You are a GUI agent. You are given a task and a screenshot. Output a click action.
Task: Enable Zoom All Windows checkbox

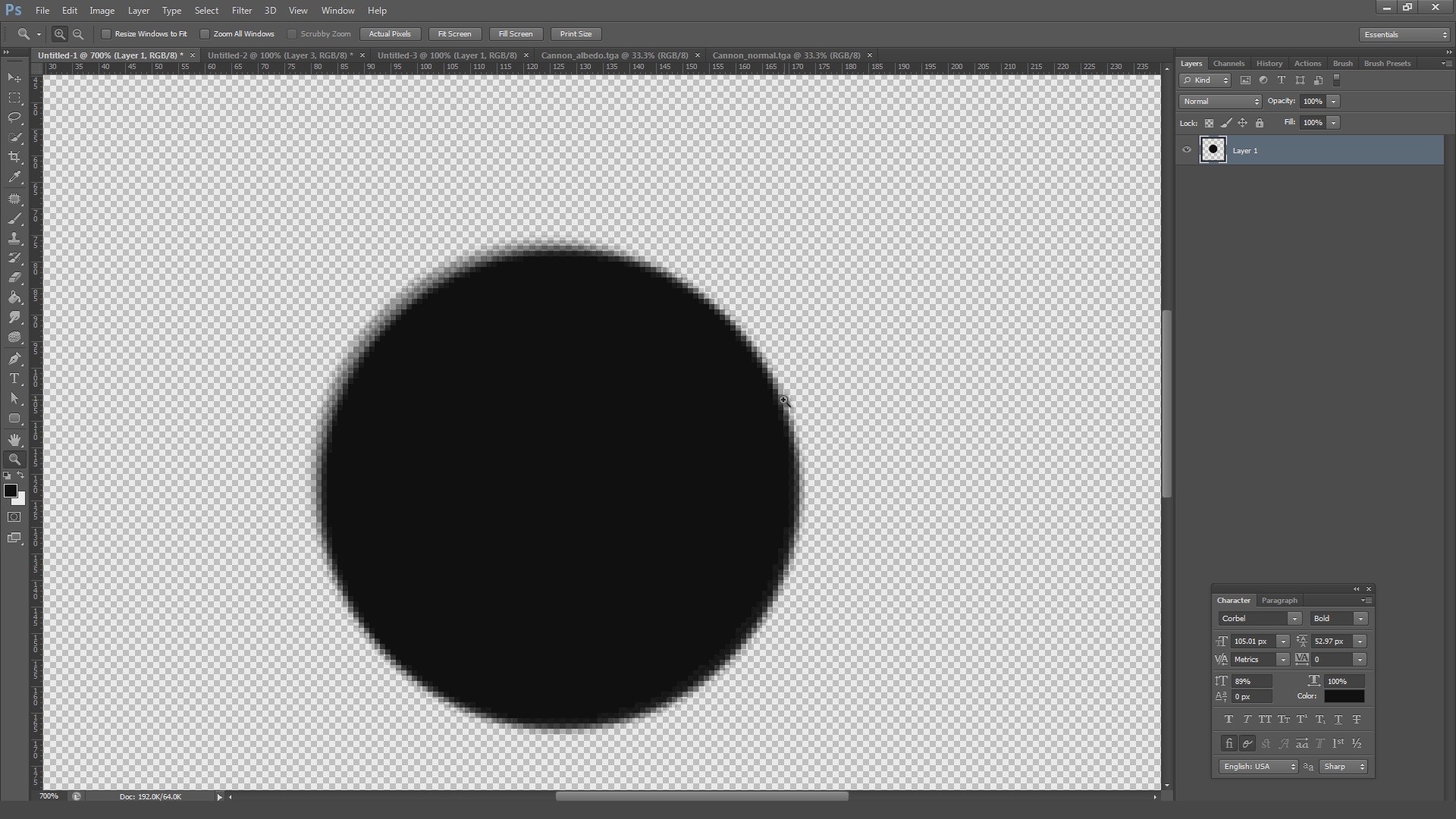tap(205, 34)
